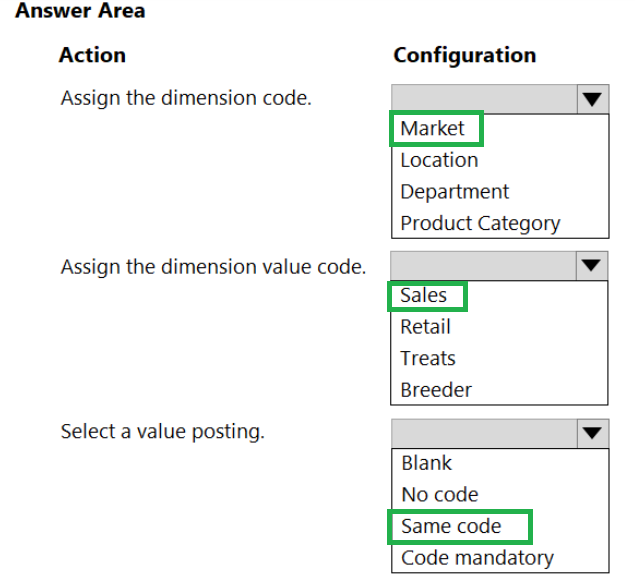Image resolution: width=635 pixels, height=585 pixels.
Task: Choose Same code value posting
Action: pos(451,526)
